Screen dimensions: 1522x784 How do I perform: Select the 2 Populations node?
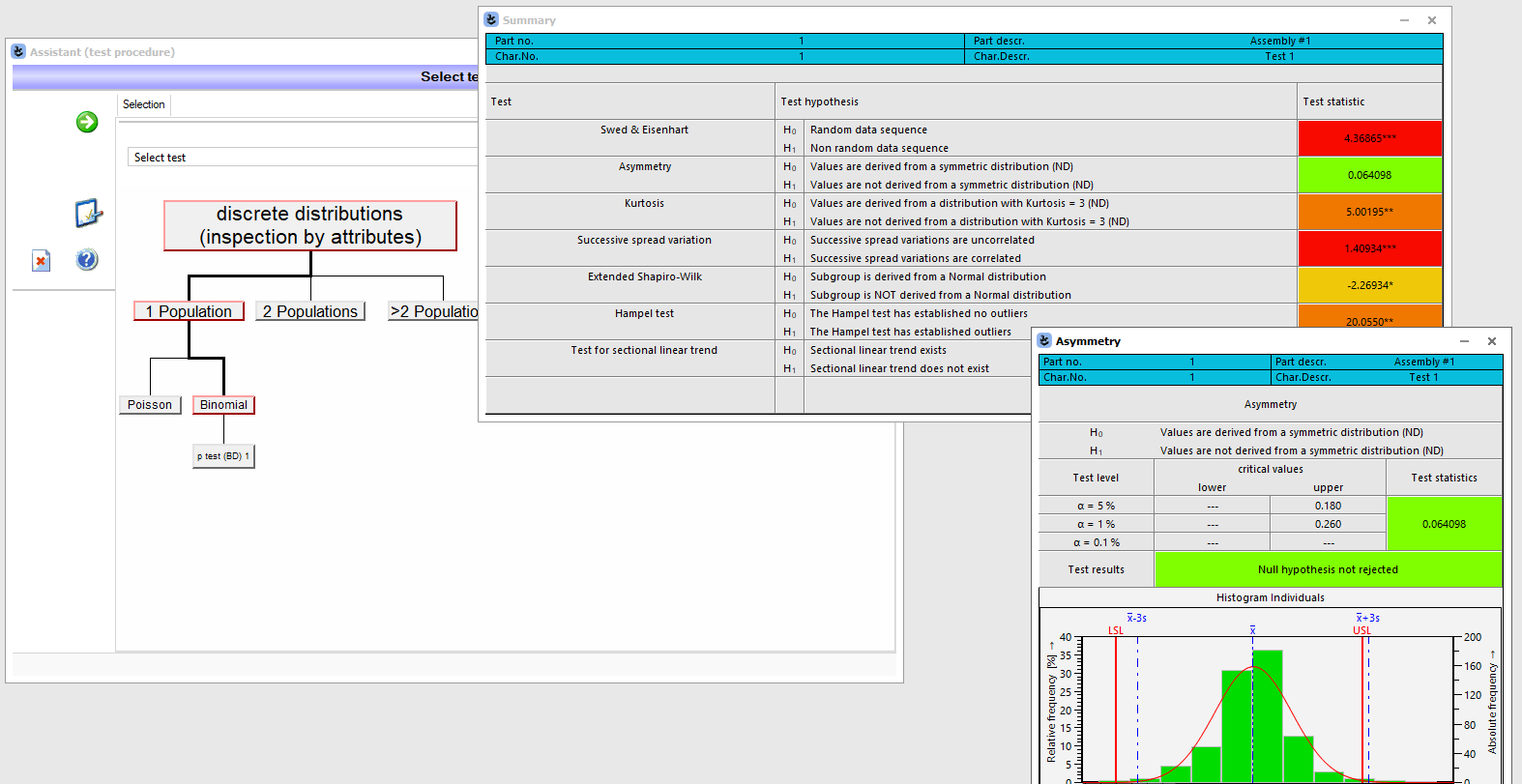coord(310,311)
